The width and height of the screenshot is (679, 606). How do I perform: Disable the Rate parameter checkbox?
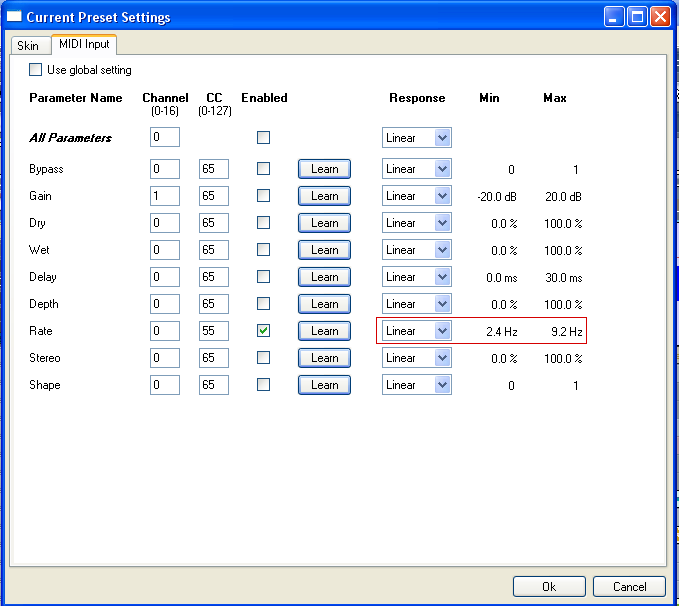click(263, 331)
